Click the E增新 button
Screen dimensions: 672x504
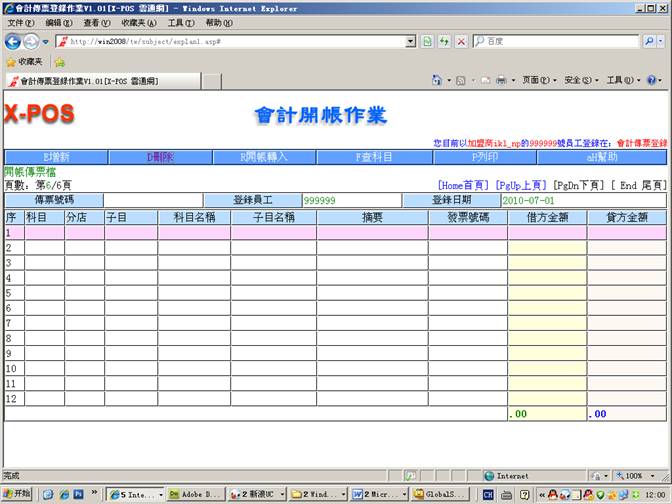(55, 157)
